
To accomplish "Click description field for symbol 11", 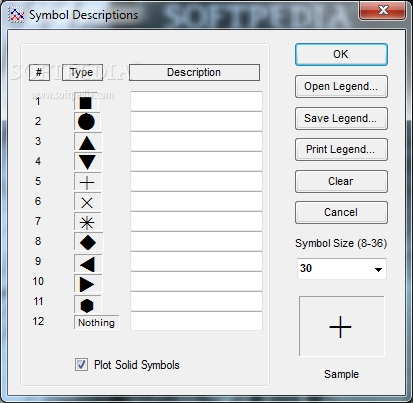I will pyautogui.click(x=196, y=301).
